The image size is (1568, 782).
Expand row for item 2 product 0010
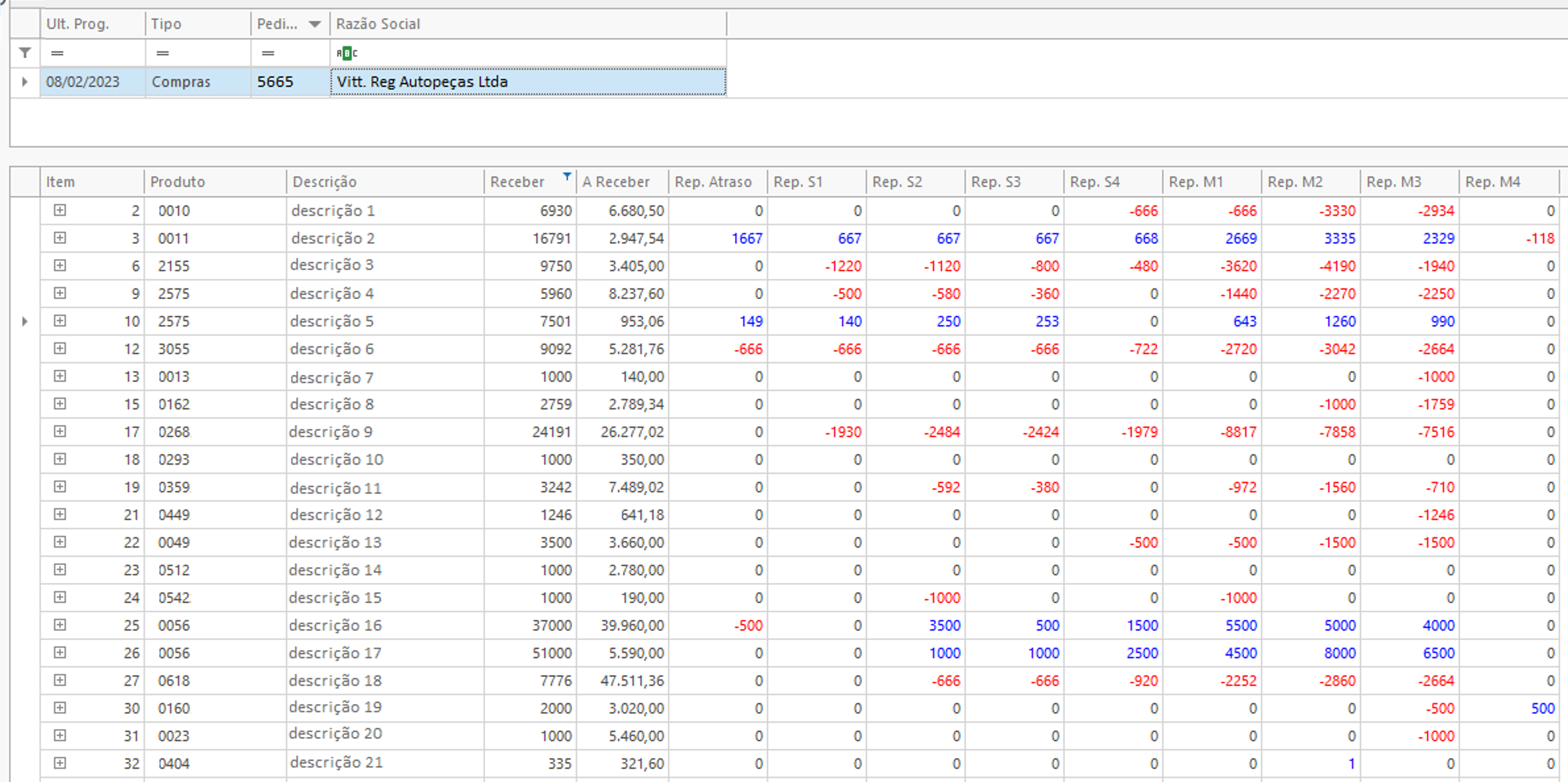(x=60, y=210)
